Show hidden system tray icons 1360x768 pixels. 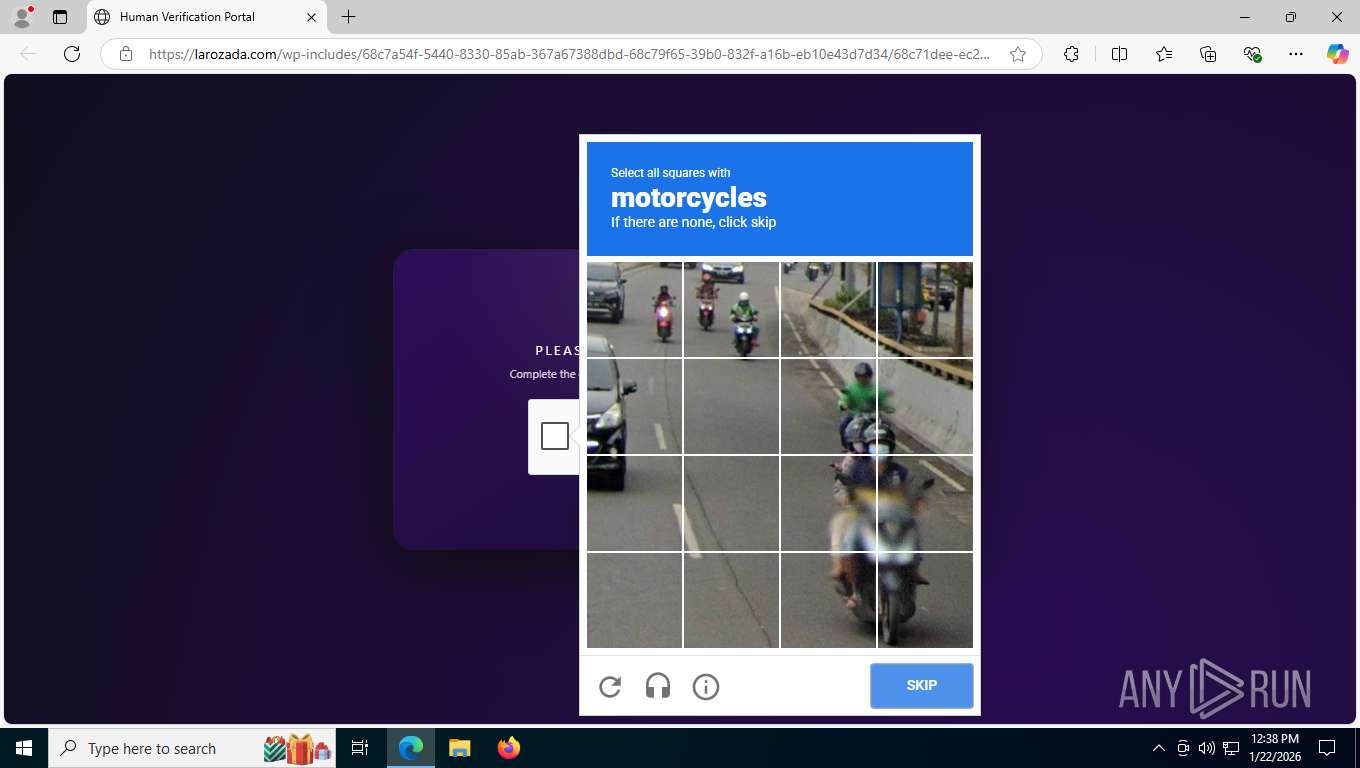point(1159,748)
